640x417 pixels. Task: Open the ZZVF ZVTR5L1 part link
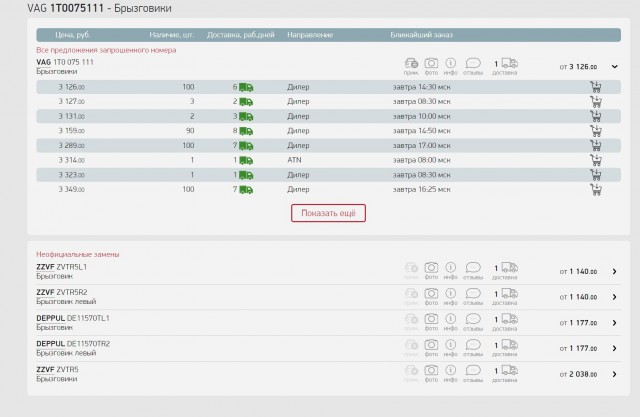pyautogui.click(x=61, y=267)
